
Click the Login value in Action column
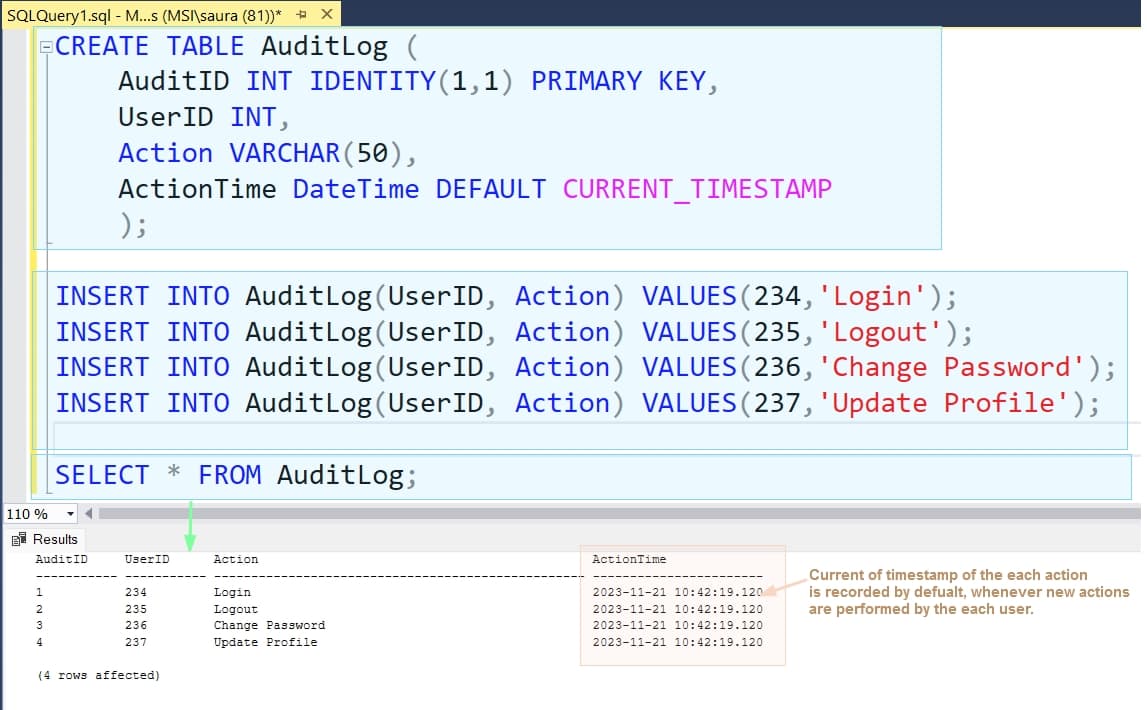(232, 591)
